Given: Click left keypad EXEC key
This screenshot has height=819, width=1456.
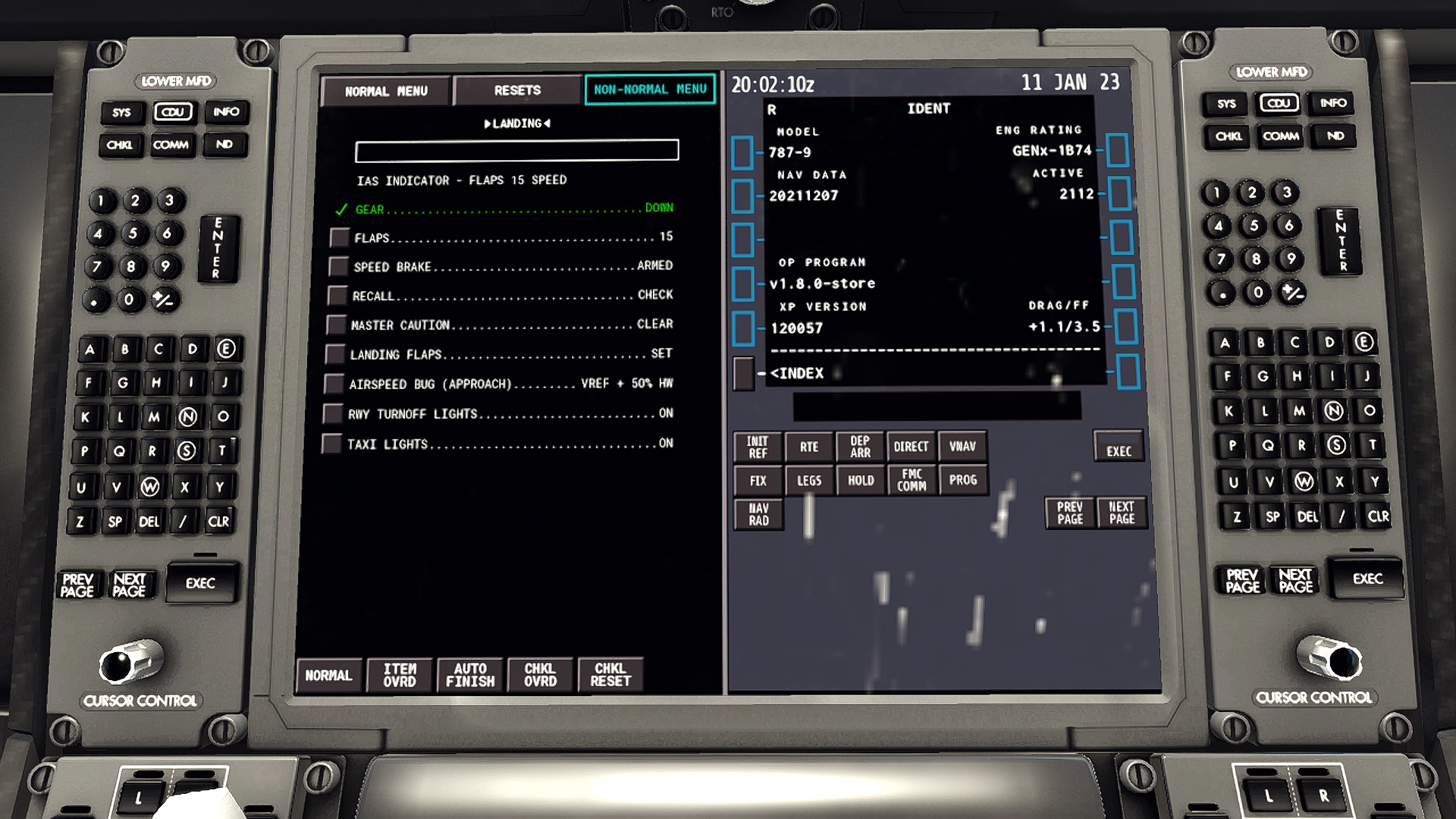Looking at the screenshot, I should click(201, 583).
